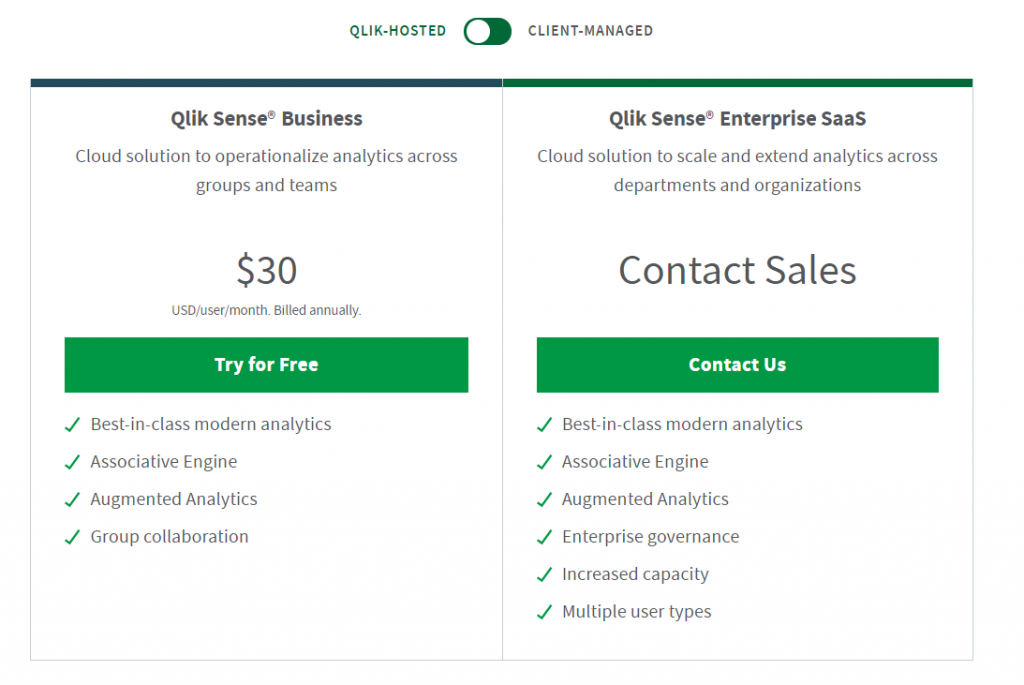Click checkmark beside Enterprise governance

pos(544,538)
